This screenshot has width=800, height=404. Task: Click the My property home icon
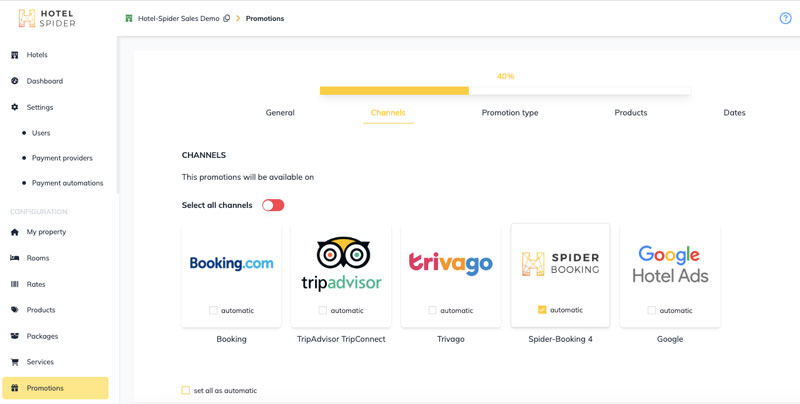(x=15, y=232)
